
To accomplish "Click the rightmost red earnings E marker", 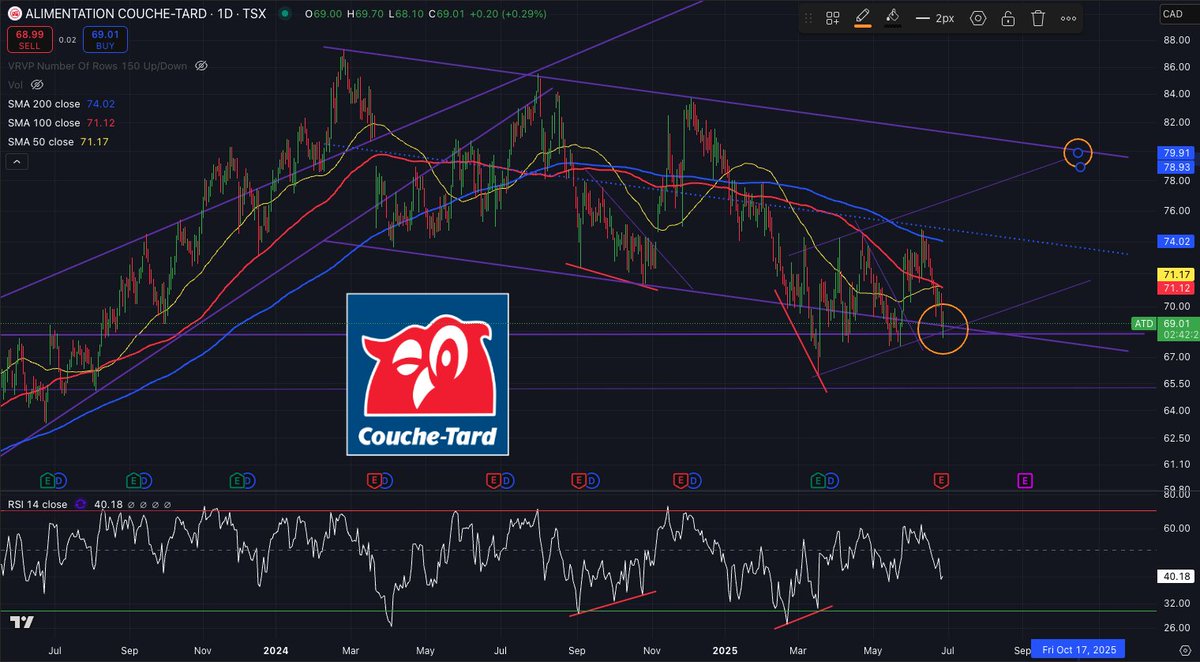I will 941,481.
